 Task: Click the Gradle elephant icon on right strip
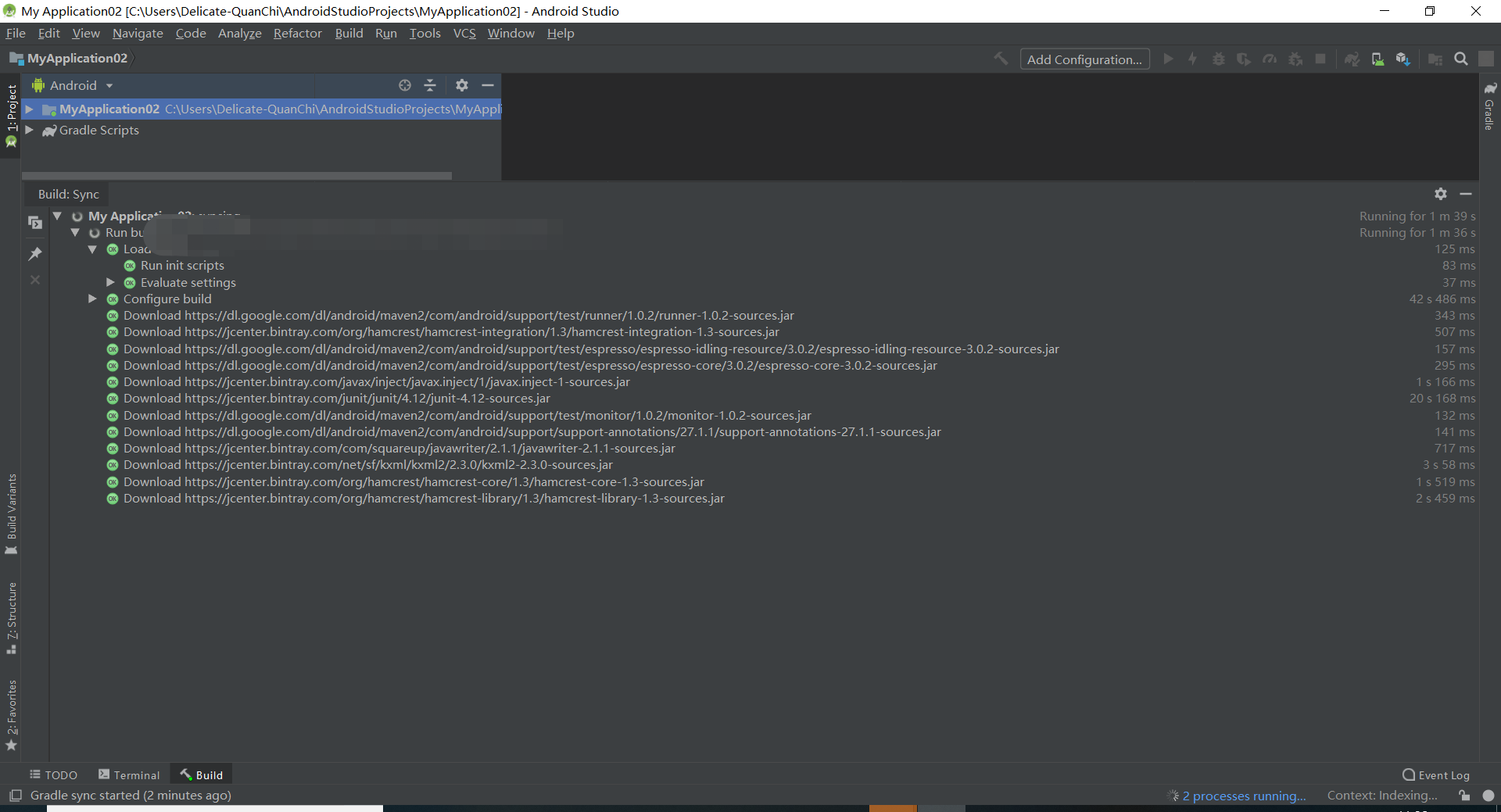point(1490,88)
